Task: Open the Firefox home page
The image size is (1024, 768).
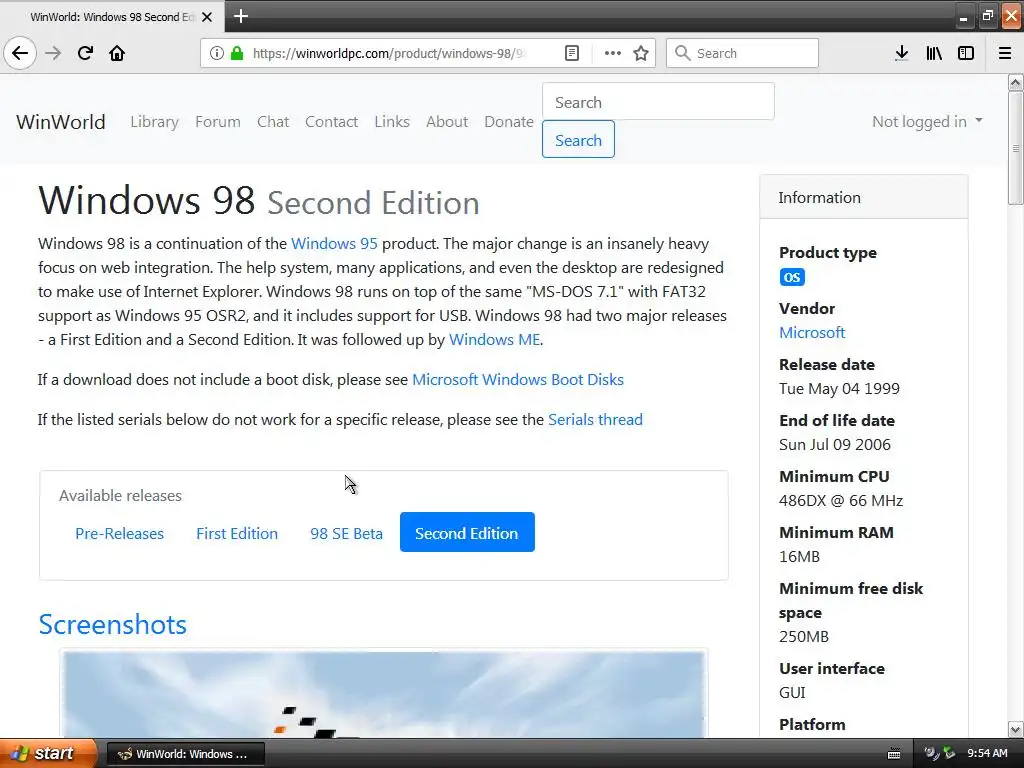Action: coord(117,53)
